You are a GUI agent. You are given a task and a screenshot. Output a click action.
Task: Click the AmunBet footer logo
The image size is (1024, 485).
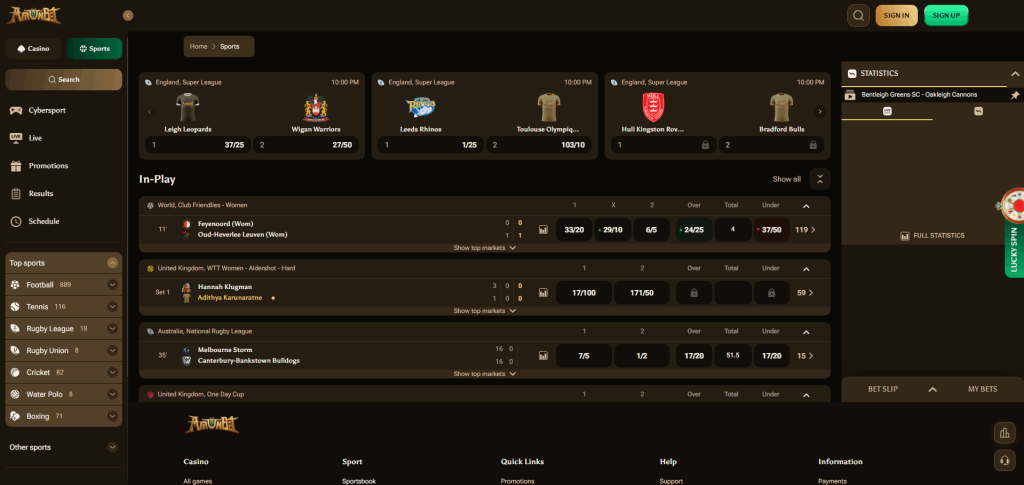point(212,425)
